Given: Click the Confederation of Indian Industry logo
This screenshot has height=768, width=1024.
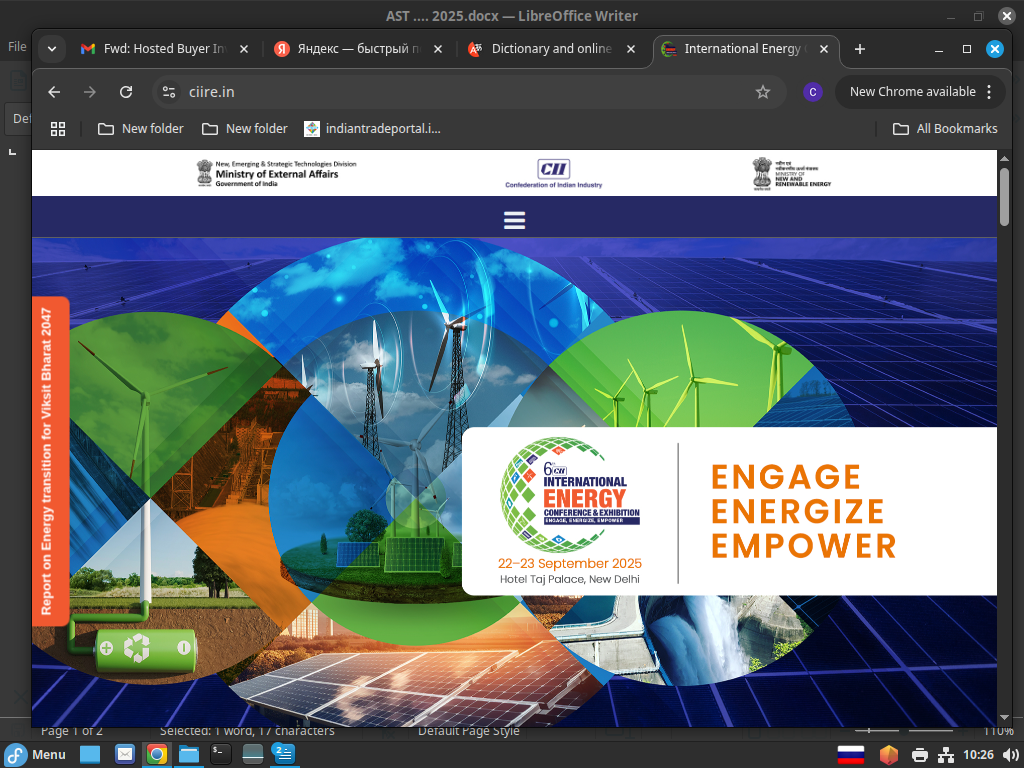Looking at the screenshot, I should 554,174.
